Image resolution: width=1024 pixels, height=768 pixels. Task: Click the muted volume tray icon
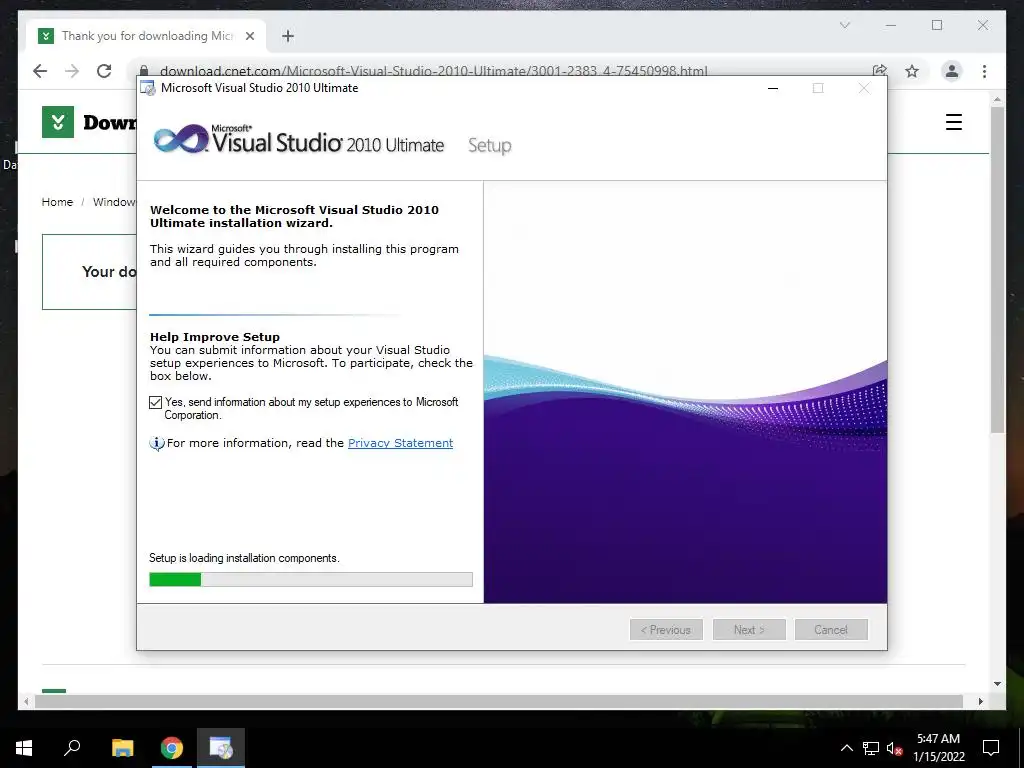(x=894, y=748)
